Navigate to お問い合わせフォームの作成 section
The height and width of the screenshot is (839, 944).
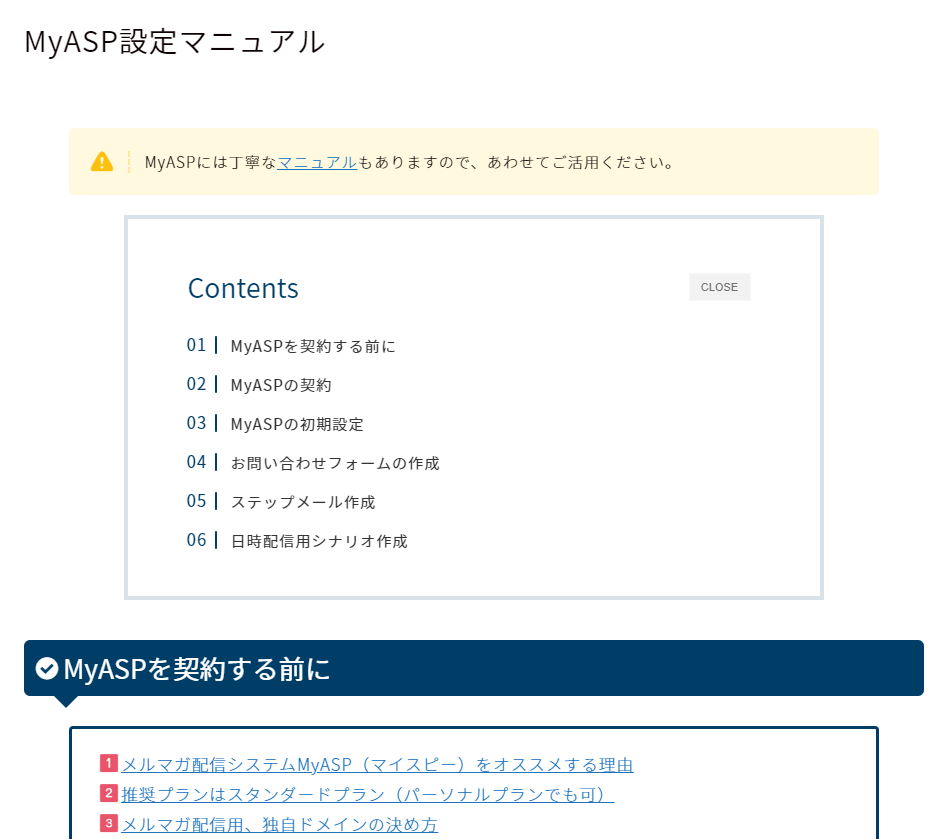(335, 463)
